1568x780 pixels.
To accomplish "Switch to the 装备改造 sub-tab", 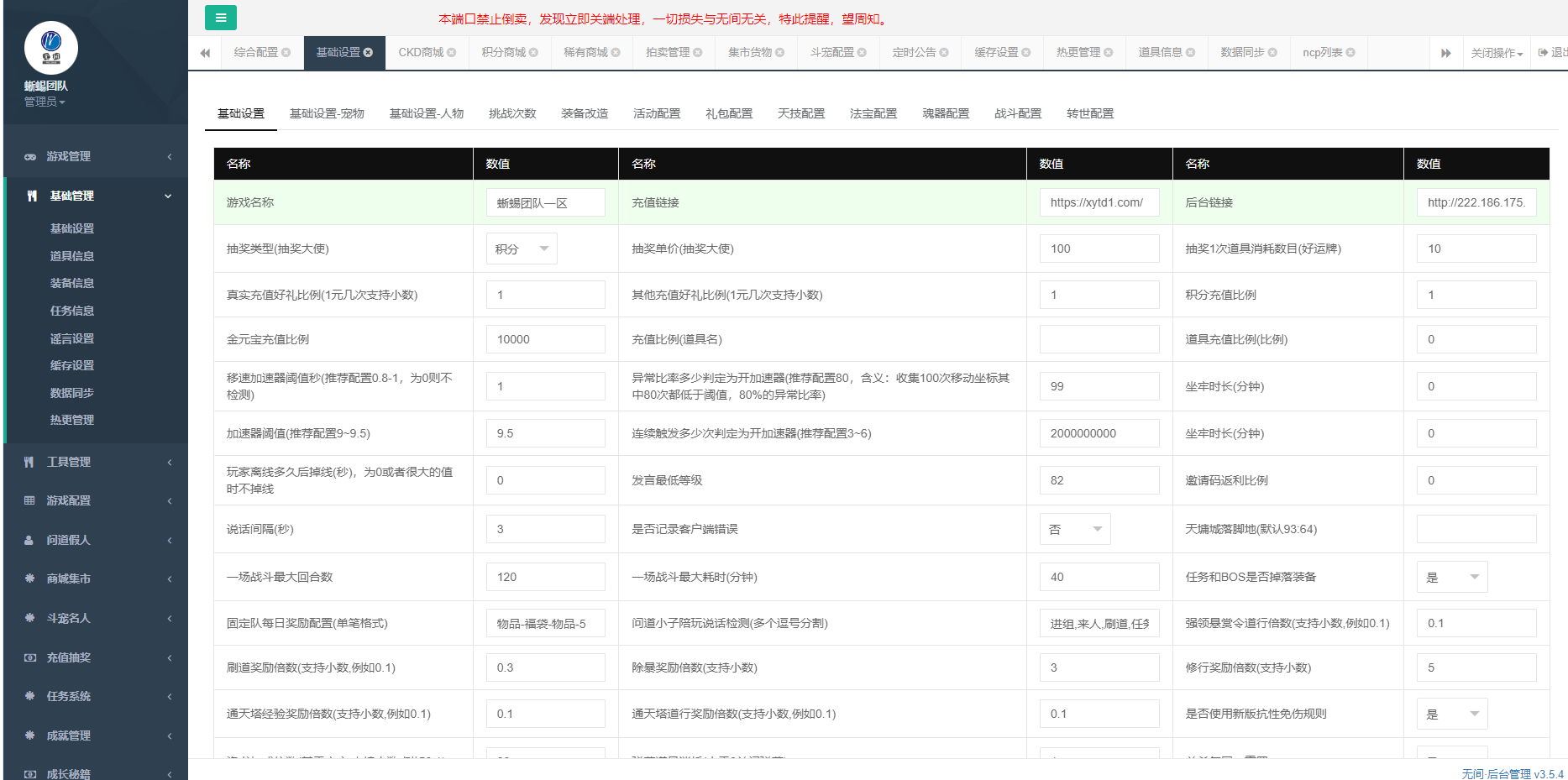I will coord(585,113).
